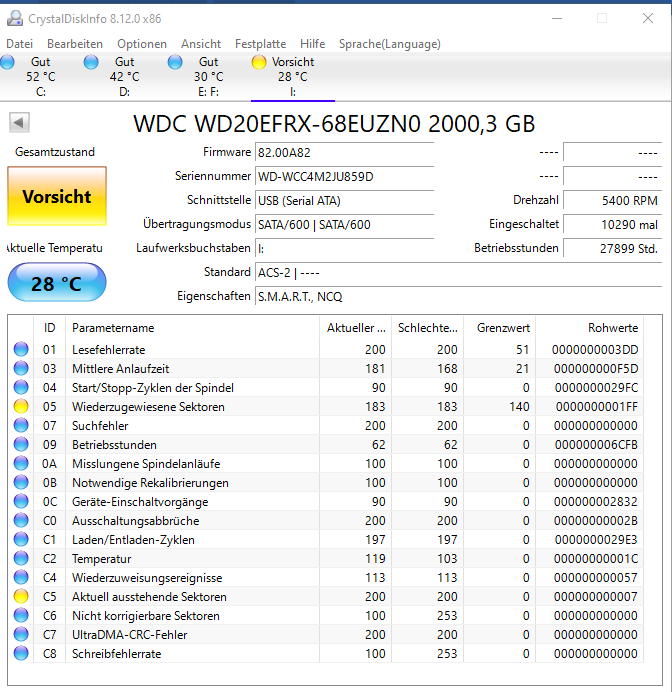The image size is (672, 692).
Task: Select the blue status orb for drive C:
Action: [8, 62]
